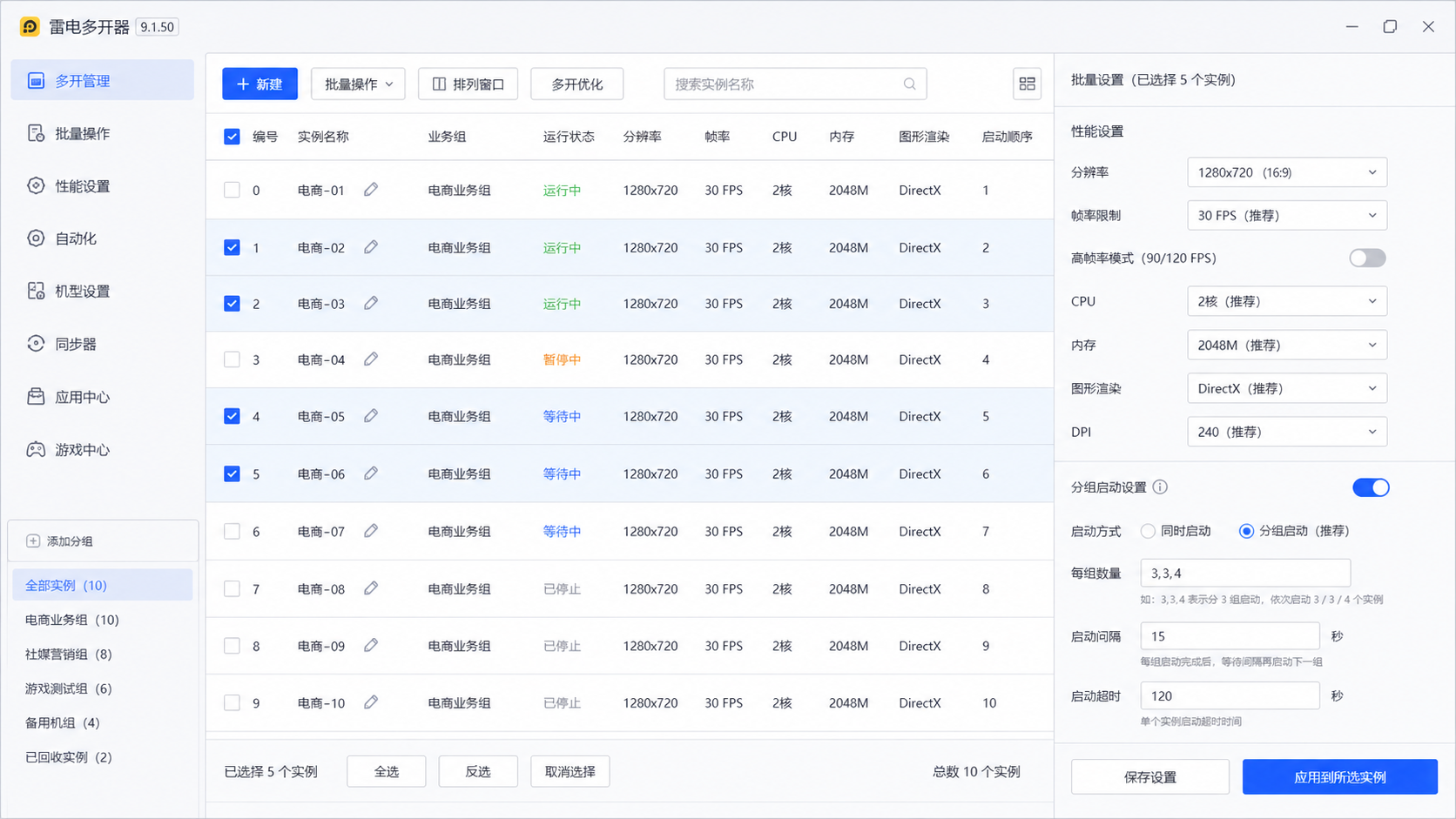Click the 新建 button

click(260, 84)
